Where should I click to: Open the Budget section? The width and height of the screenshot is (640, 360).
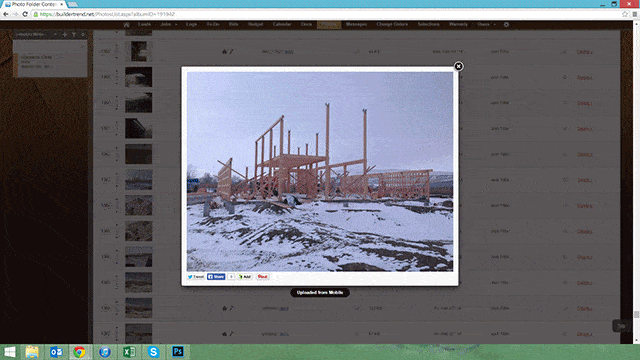click(x=256, y=24)
